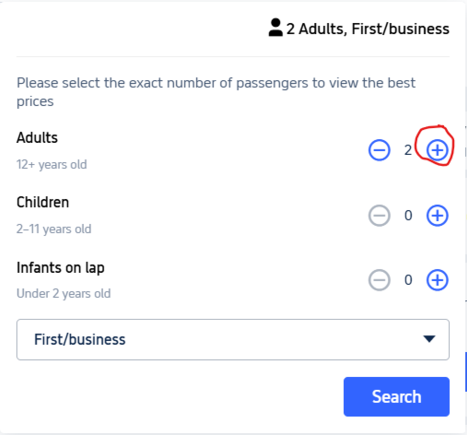Select the Adults count number 2
Screen dimensions: 467x435
pos(408,150)
